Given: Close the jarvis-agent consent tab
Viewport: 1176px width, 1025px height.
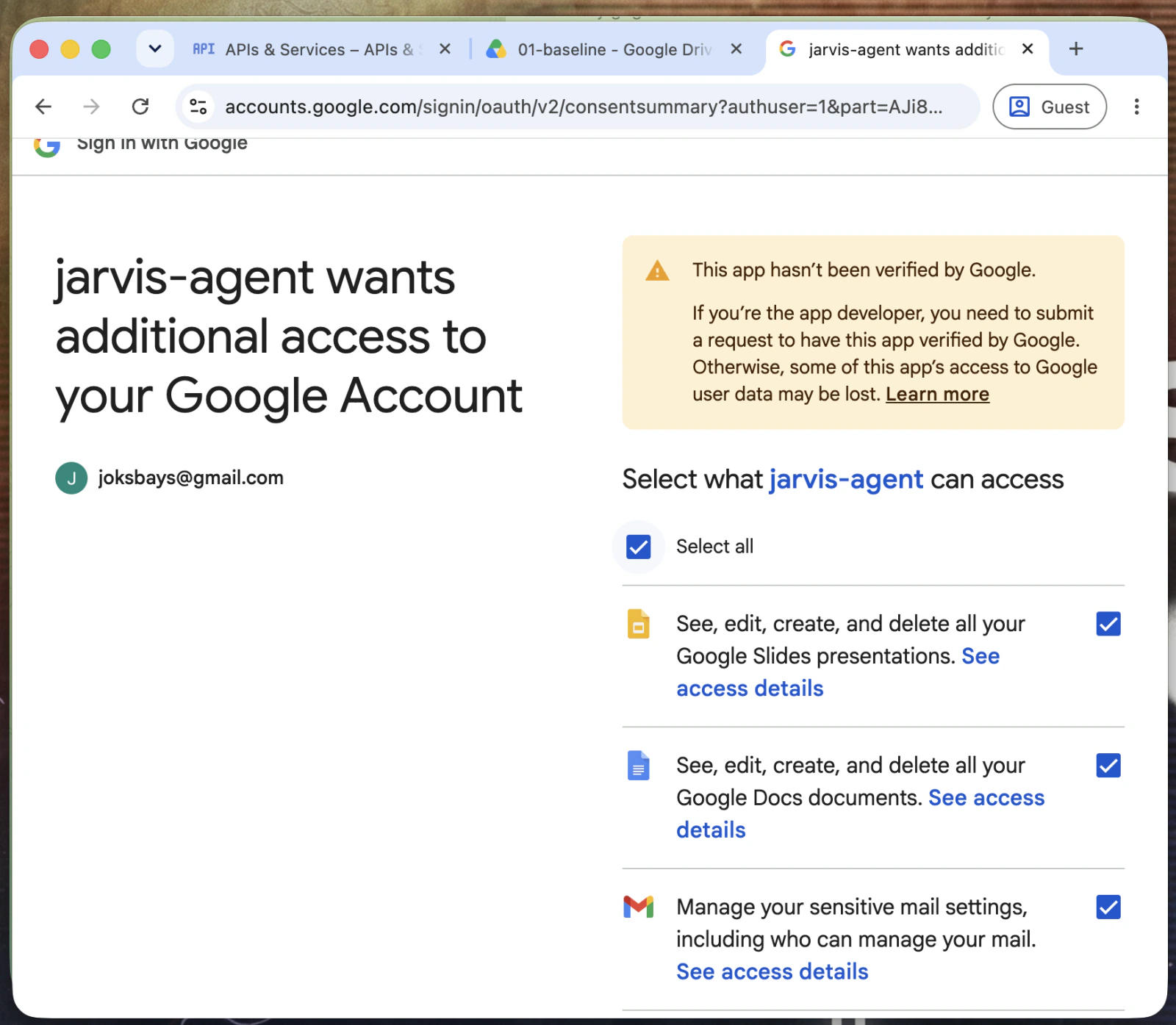Looking at the screenshot, I should [x=1028, y=49].
